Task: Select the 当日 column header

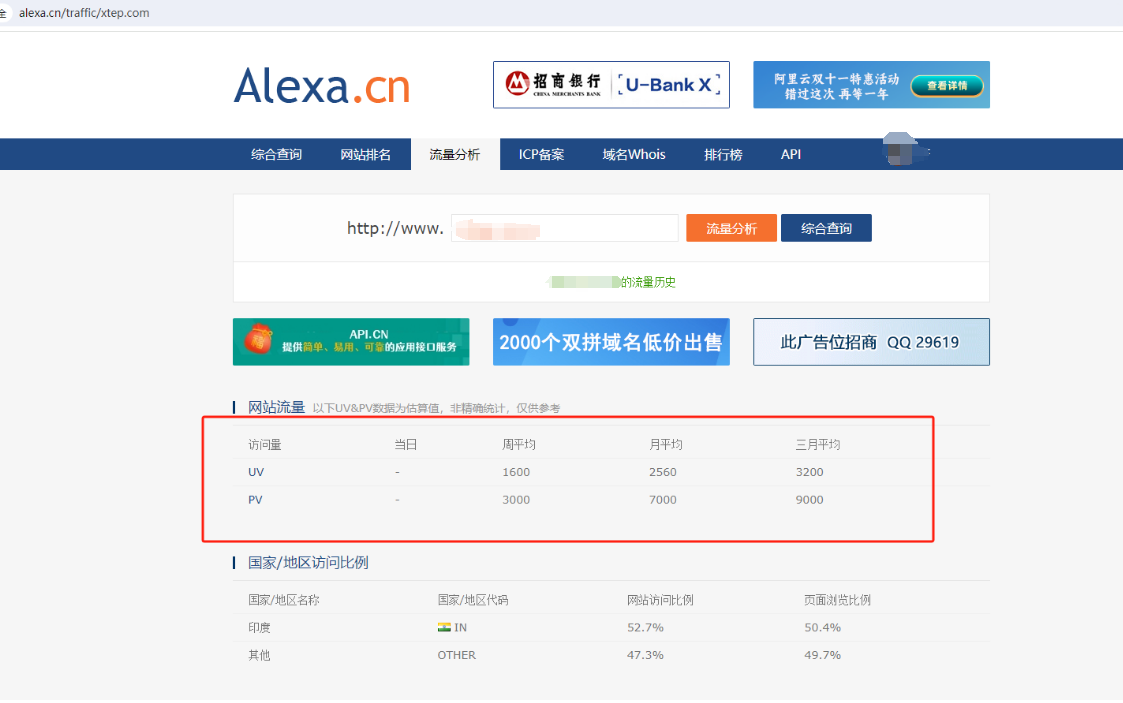Action: [x=405, y=445]
